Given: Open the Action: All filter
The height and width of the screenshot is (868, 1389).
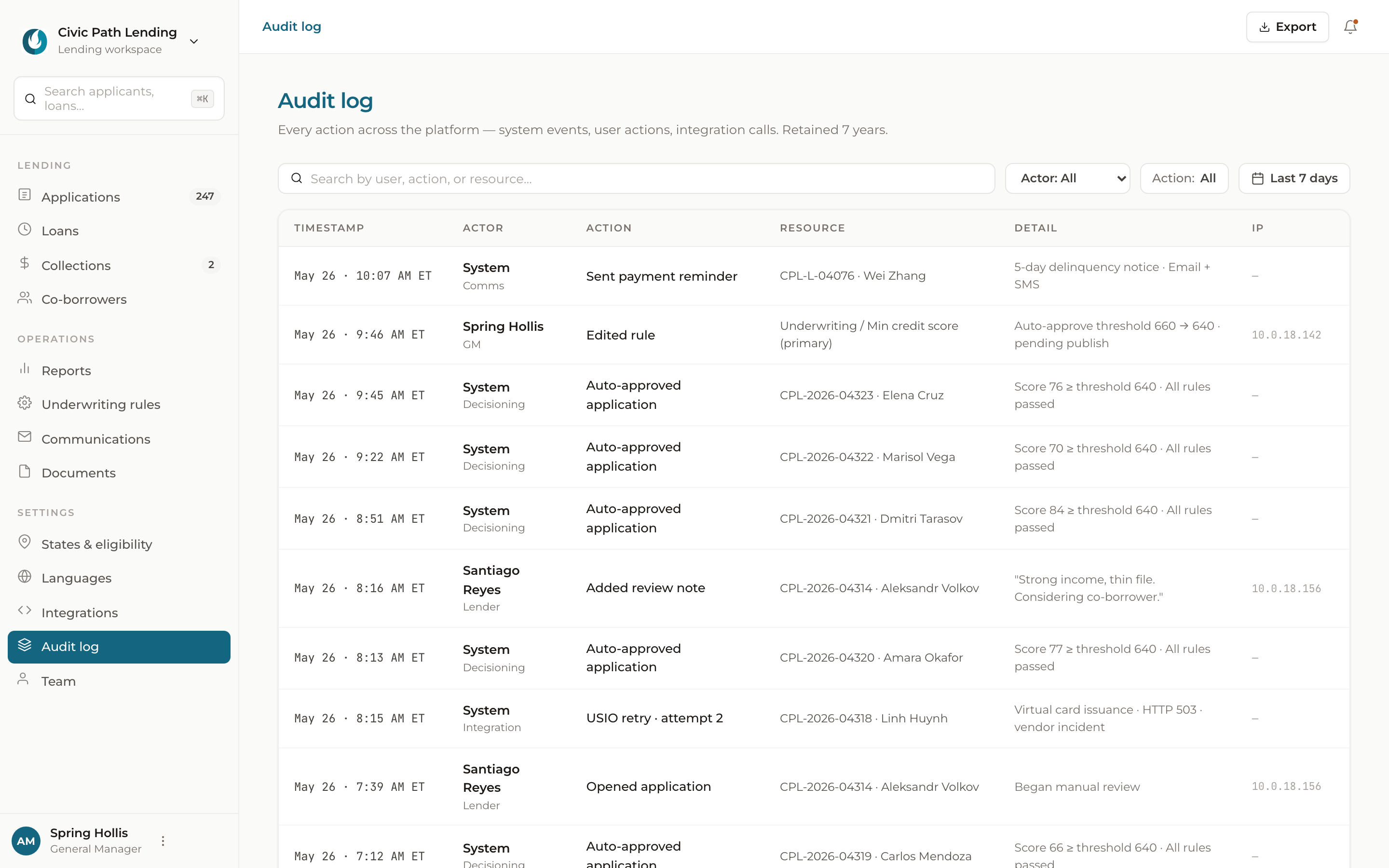Looking at the screenshot, I should point(1184,178).
